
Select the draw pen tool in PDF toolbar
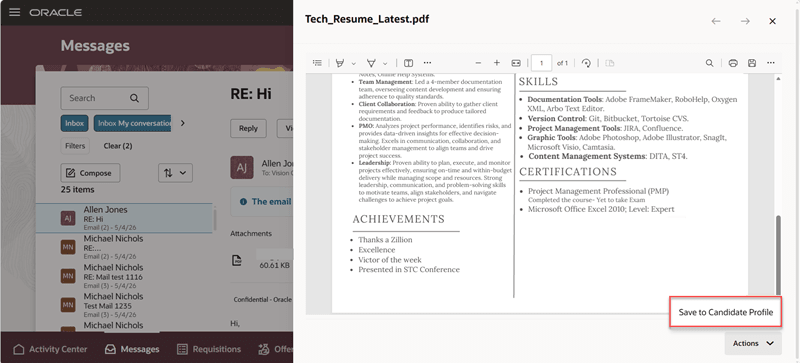[x=371, y=63]
